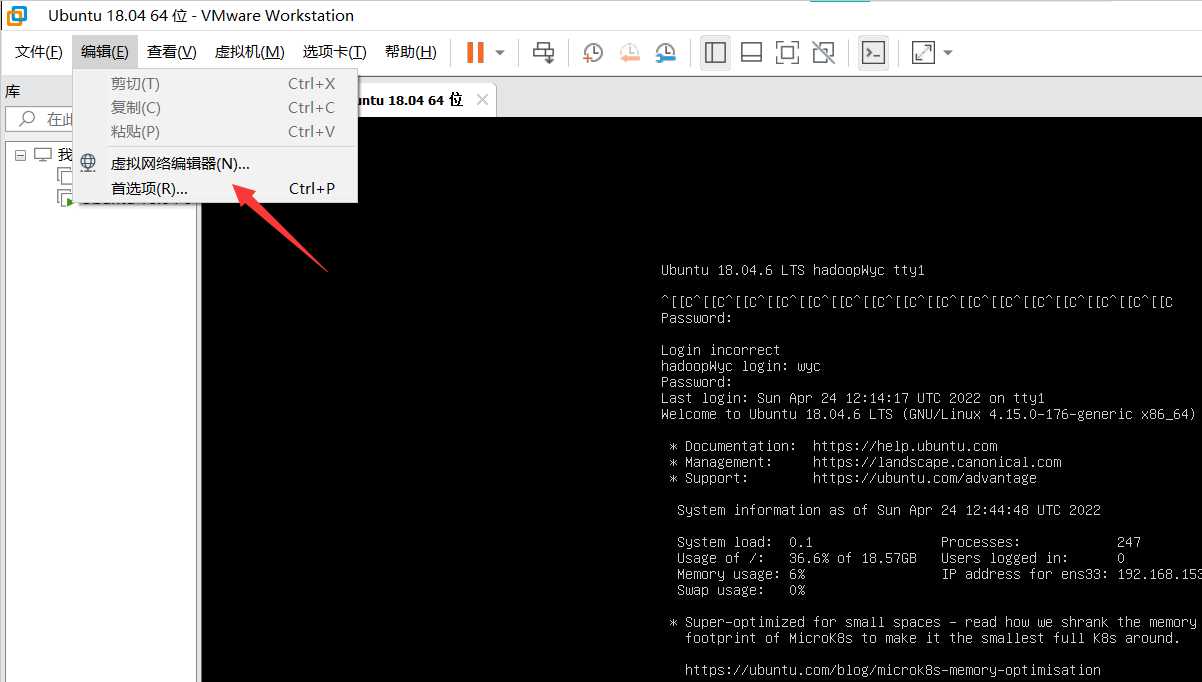The height and width of the screenshot is (682, 1202).
Task: Open the dropdown arrow next to the pause button
Action: click(x=500, y=52)
